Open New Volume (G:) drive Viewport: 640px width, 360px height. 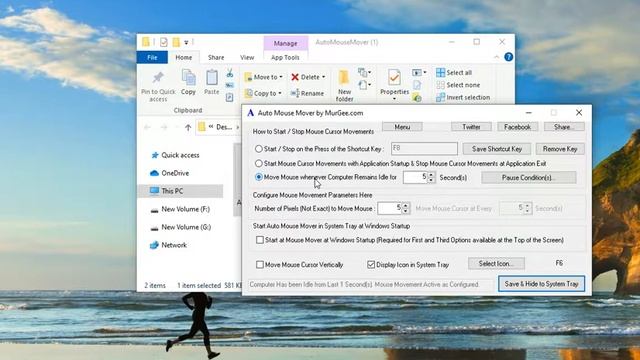(180, 227)
